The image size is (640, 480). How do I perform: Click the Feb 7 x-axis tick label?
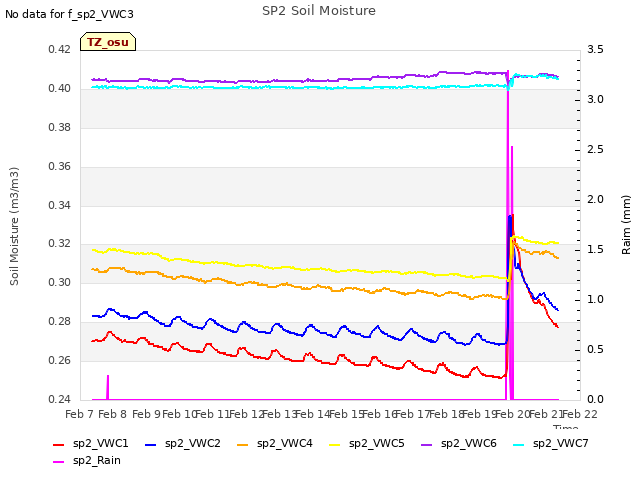pos(79,414)
